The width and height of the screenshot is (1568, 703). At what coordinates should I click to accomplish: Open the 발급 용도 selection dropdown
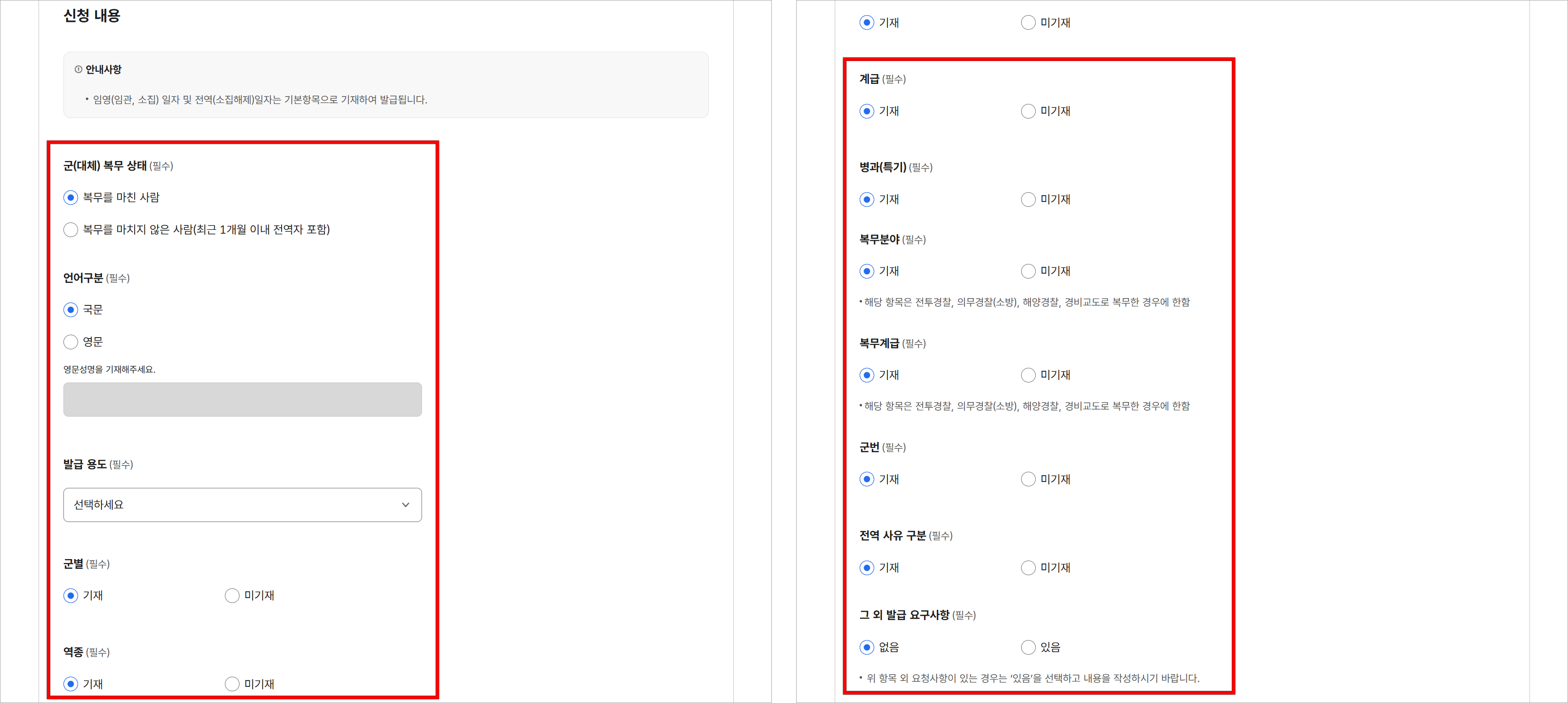241,504
